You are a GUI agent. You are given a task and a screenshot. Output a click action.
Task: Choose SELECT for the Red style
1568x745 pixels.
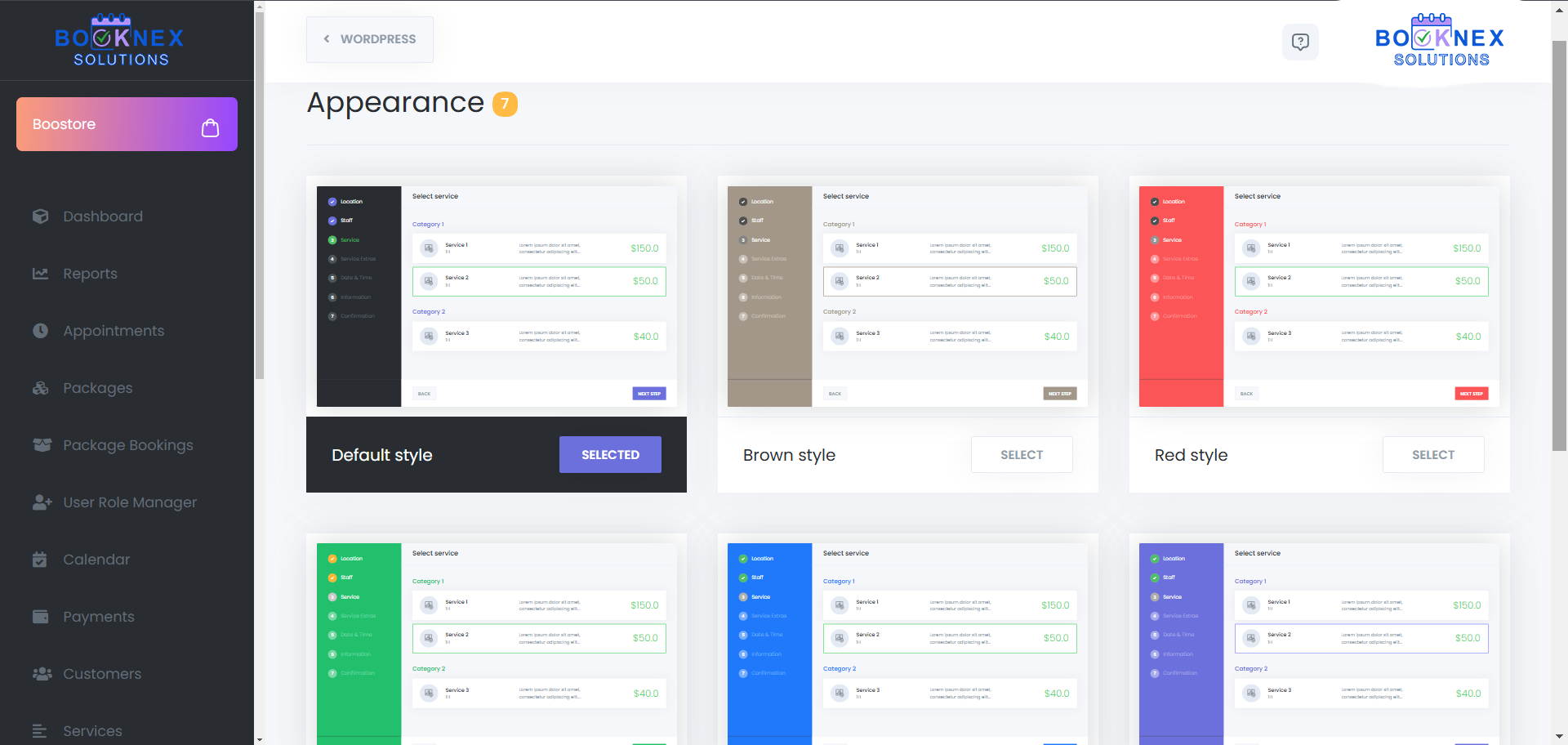(1432, 454)
